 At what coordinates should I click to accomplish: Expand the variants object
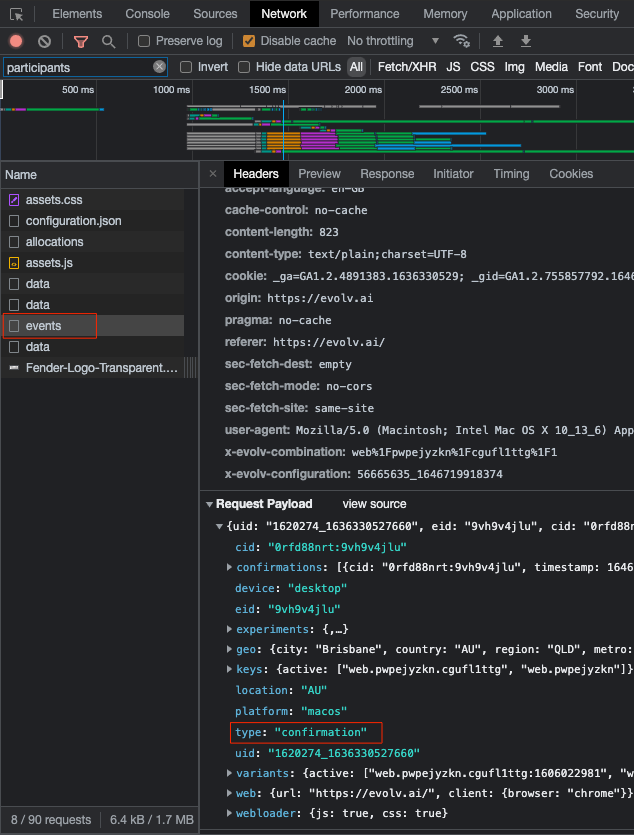coord(229,773)
